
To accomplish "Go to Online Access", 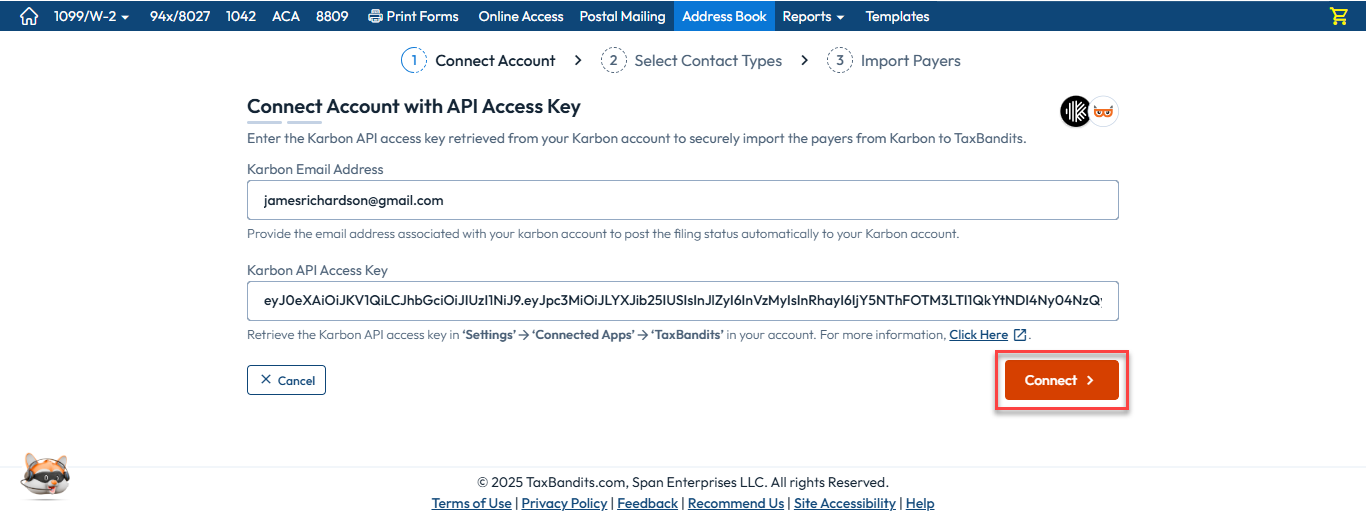I will tap(521, 16).
